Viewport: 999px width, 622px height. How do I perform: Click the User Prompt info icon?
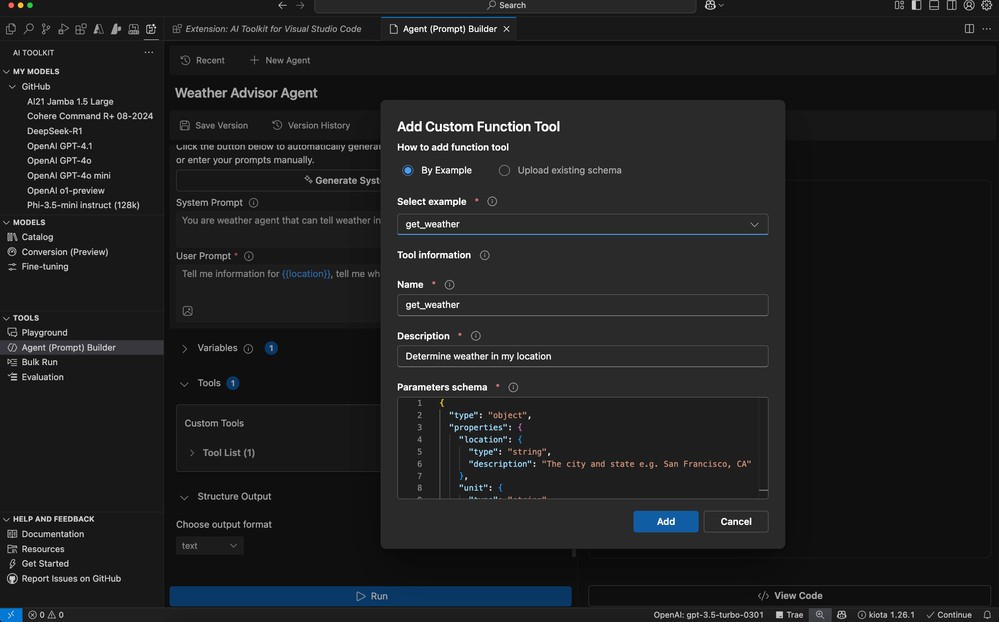[x=248, y=256]
